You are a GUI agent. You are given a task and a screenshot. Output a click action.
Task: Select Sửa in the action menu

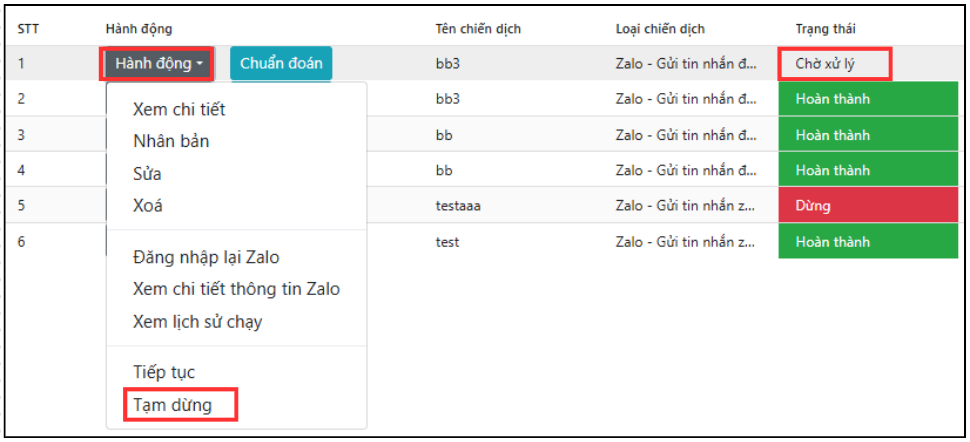[147, 174]
